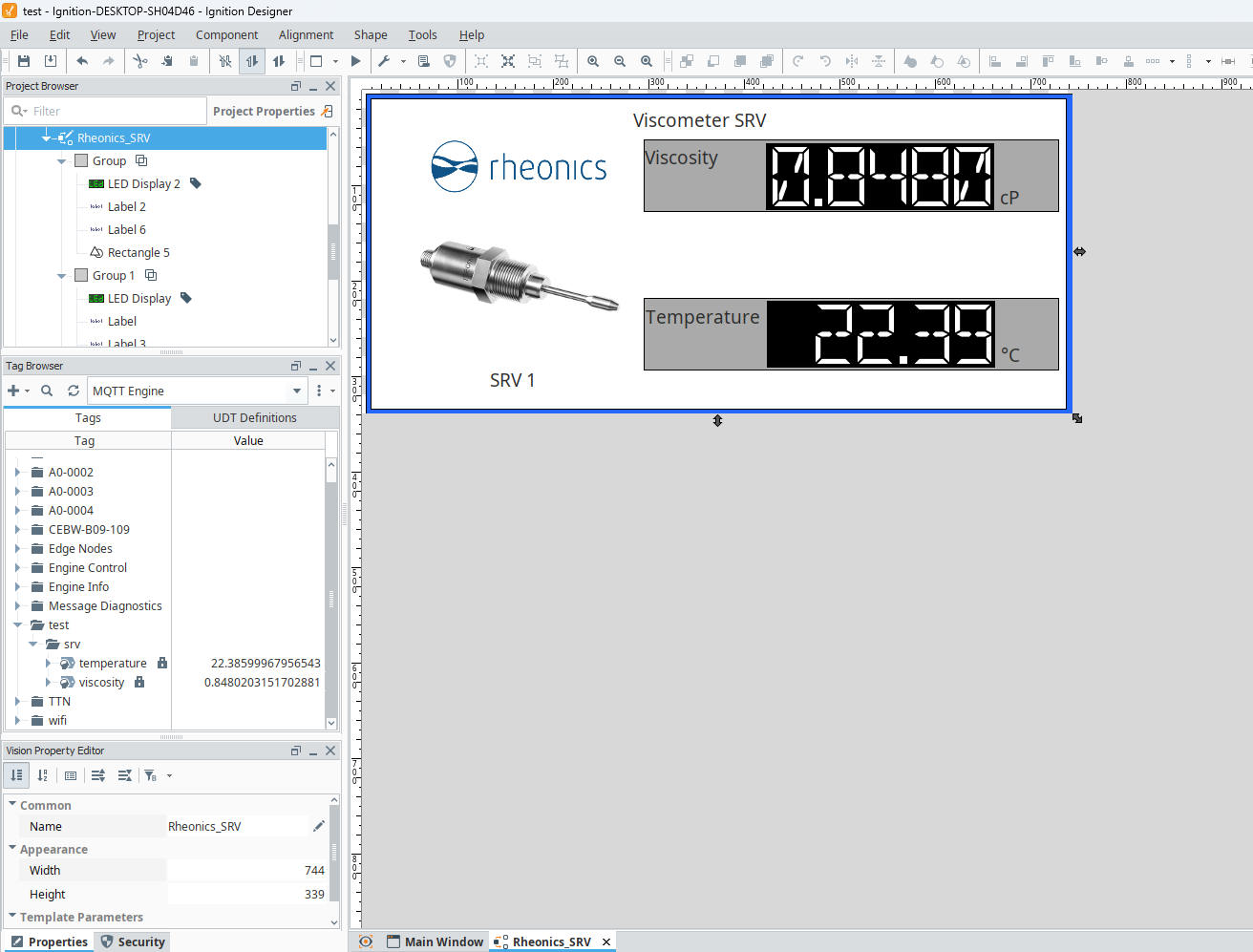Start Preview Mode with the play icon
The height and width of the screenshot is (952, 1253).
(356, 61)
